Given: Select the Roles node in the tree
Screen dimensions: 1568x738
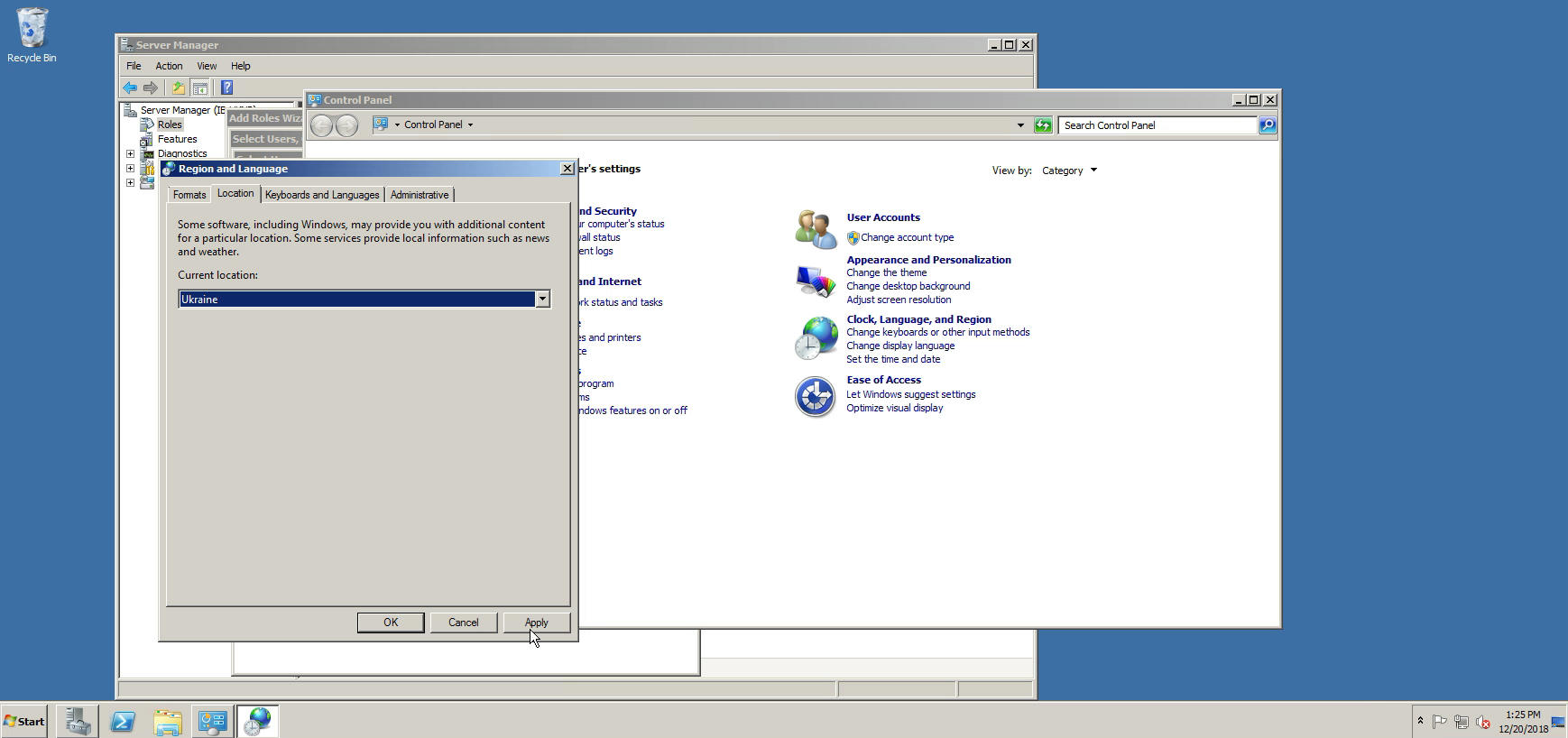Looking at the screenshot, I should click(x=170, y=125).
